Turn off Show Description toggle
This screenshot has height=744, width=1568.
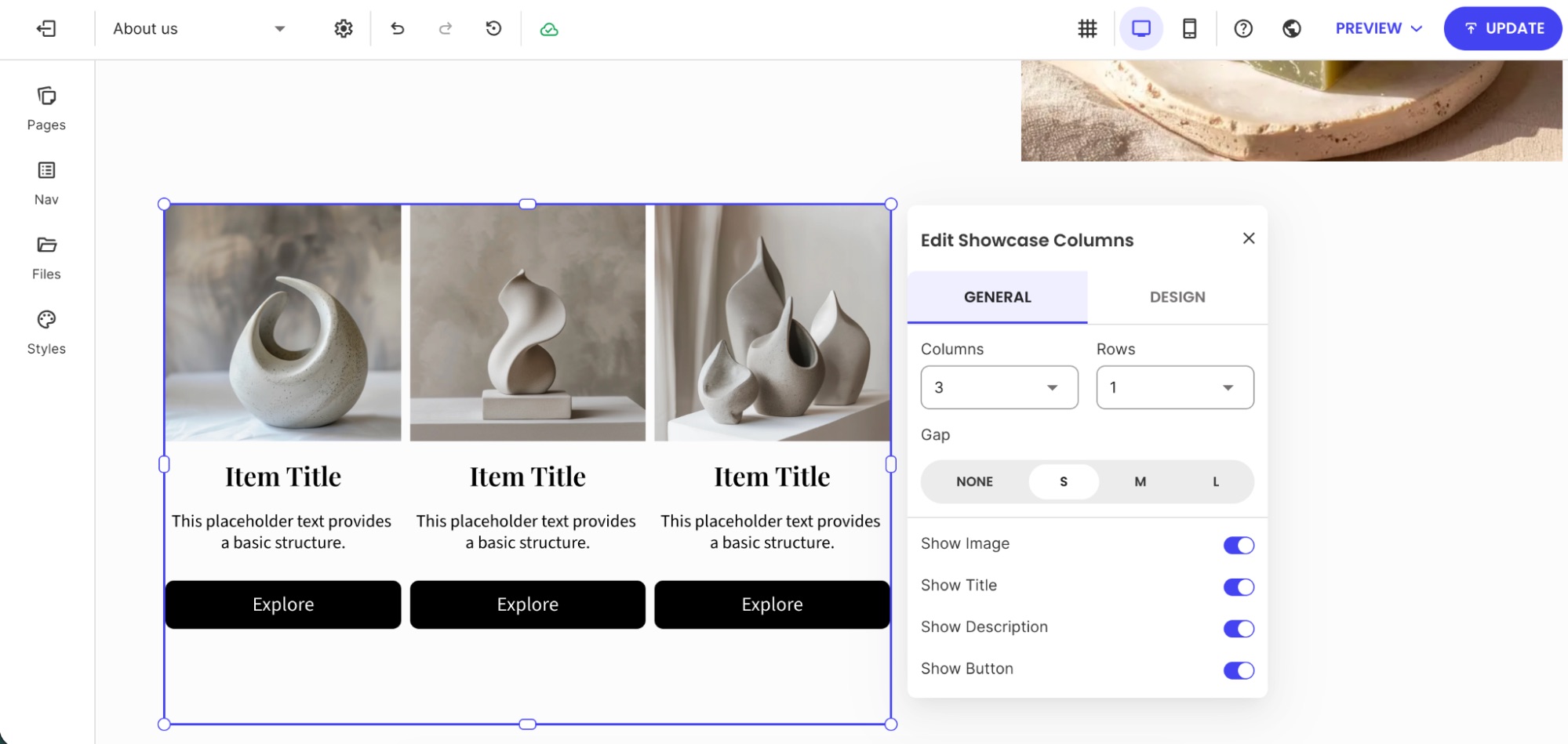tap(1239, 628)
